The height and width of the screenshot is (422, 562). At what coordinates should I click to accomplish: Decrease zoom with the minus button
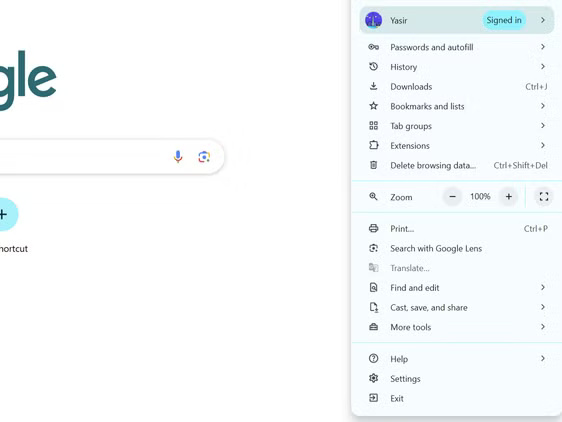click(x=452, y=196)
